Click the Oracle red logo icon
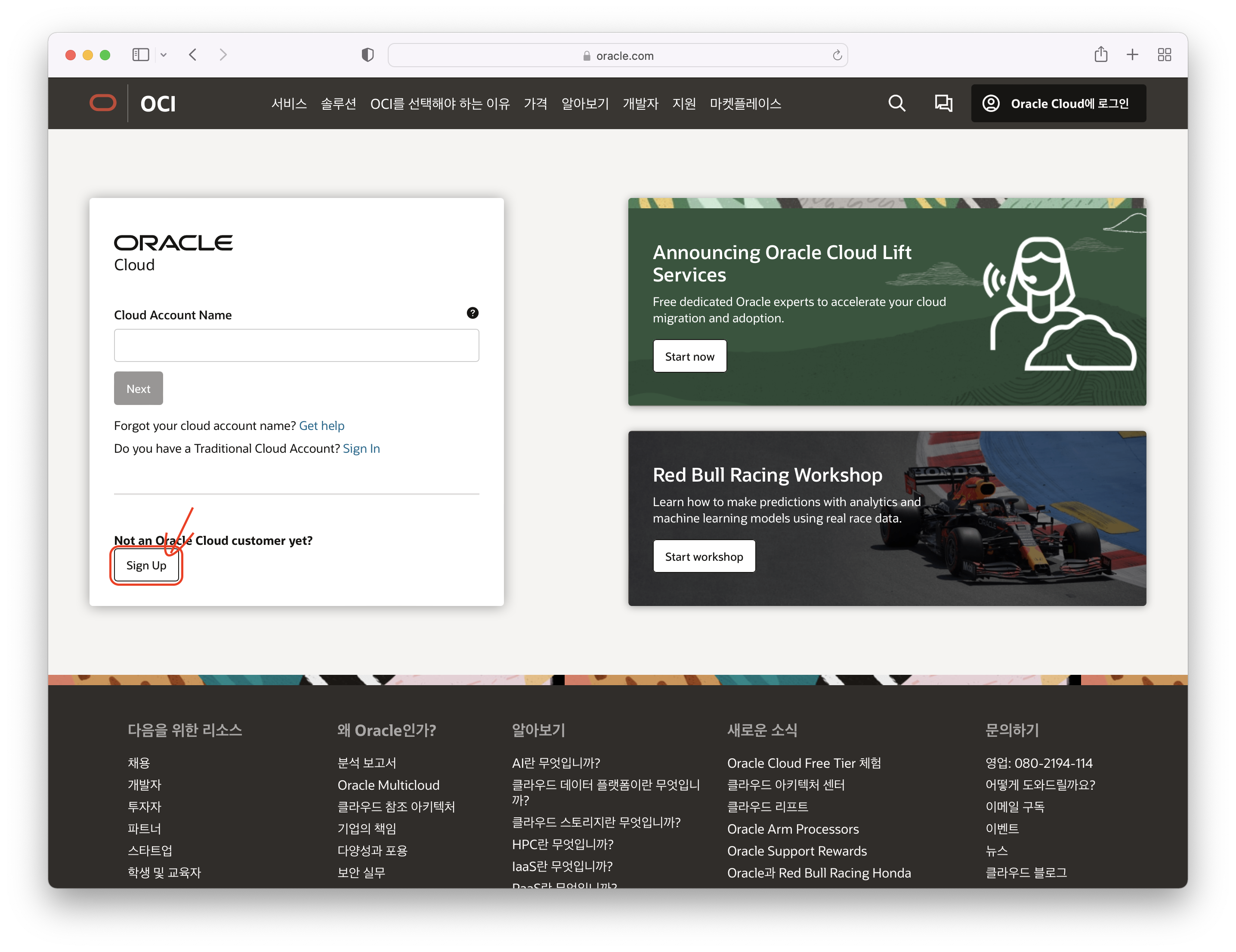Image resolution: width=1236 pixels, height=952 pixels. [103, 103]
